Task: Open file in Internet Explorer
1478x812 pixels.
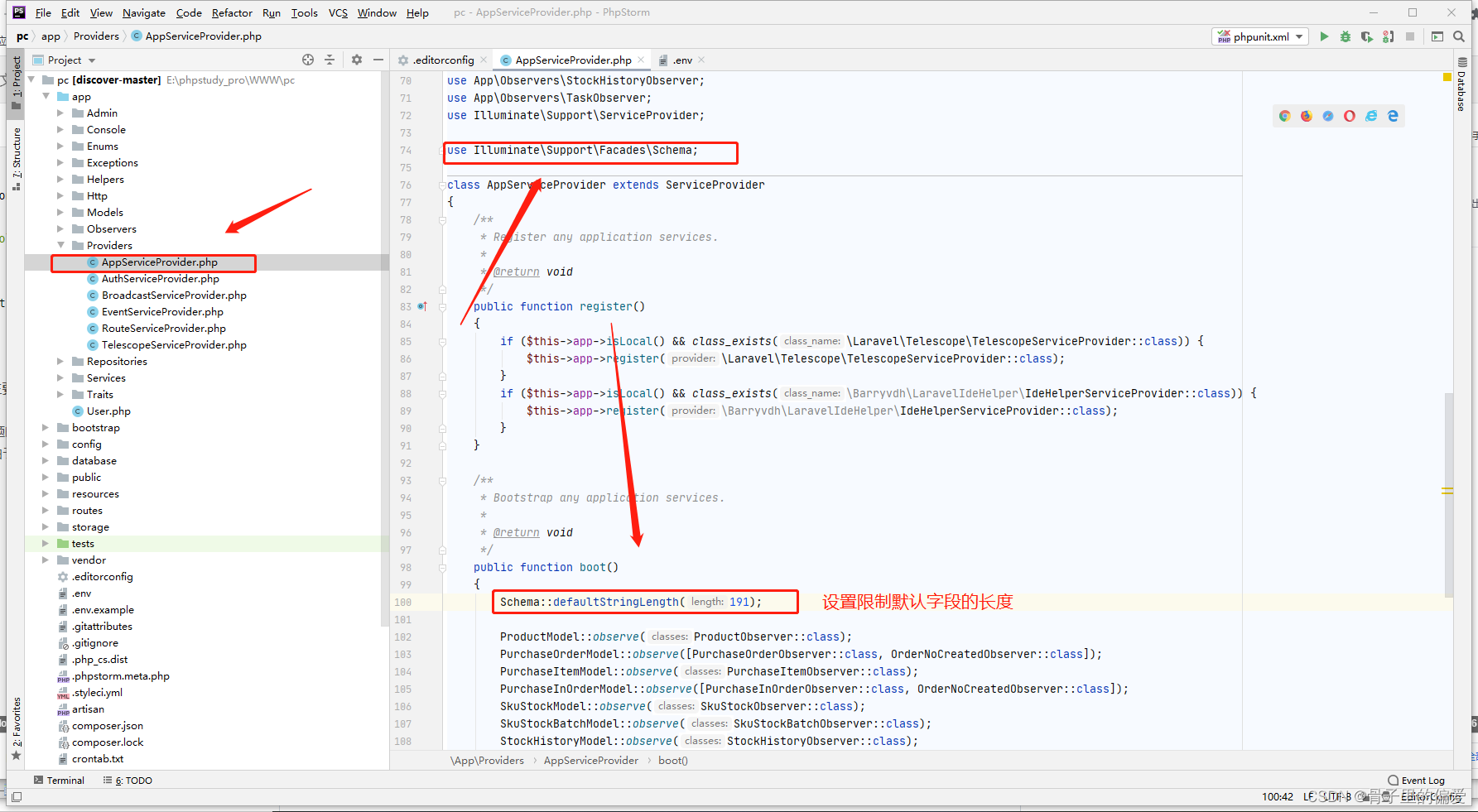Action: [1371, 116]
